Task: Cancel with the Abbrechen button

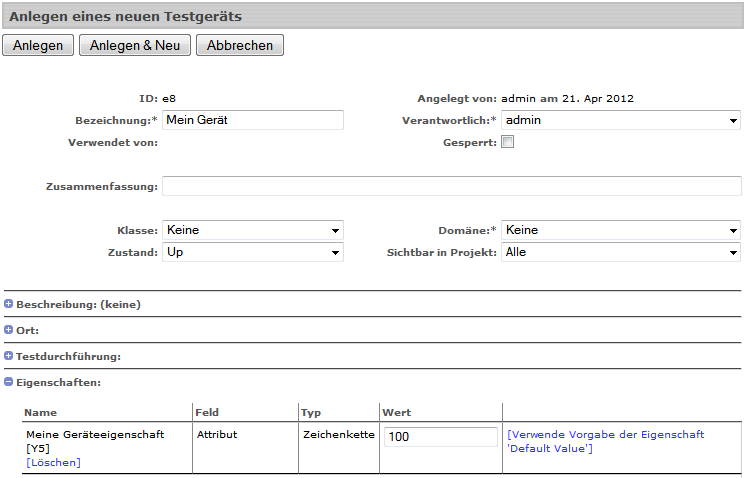Action: (240, 45)
